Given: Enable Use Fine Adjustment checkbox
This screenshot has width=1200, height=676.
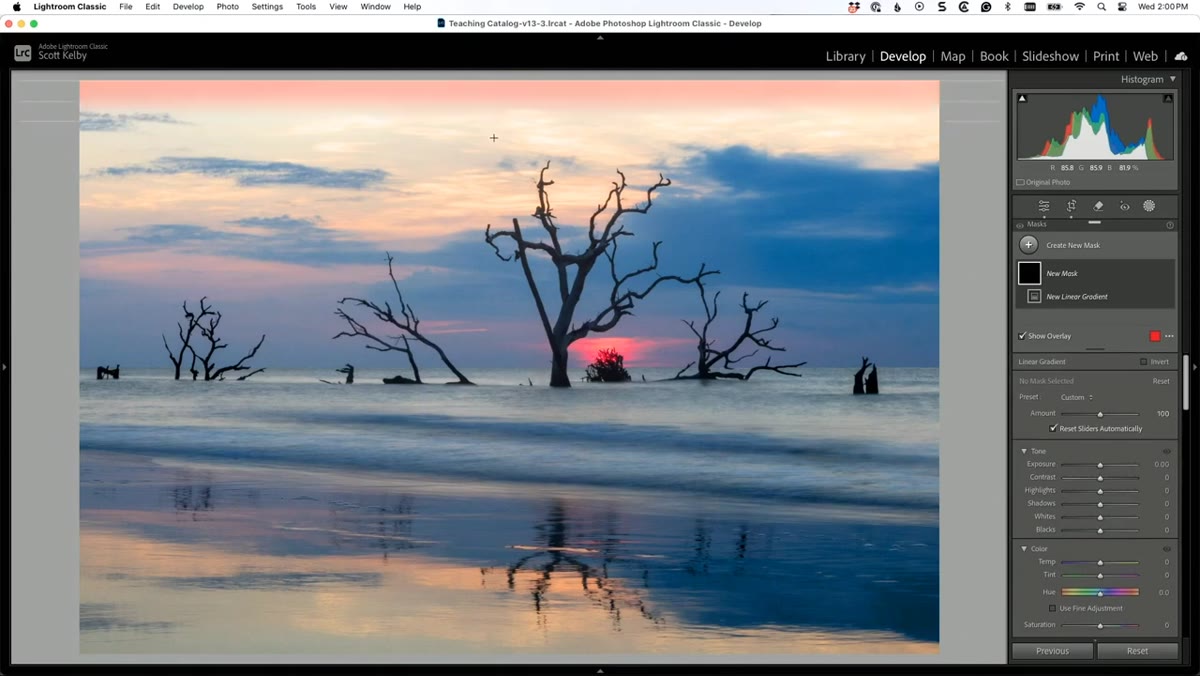Looking at the screenshot, I should pyautogui.click(x=1052, y=608).
